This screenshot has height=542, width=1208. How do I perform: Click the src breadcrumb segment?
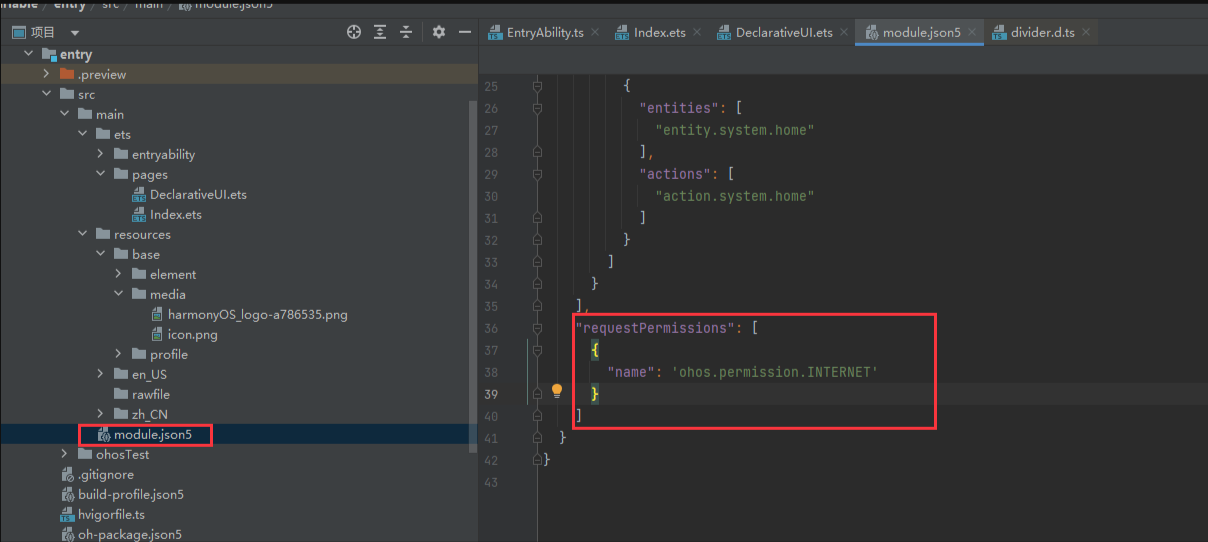pos(112,5)
